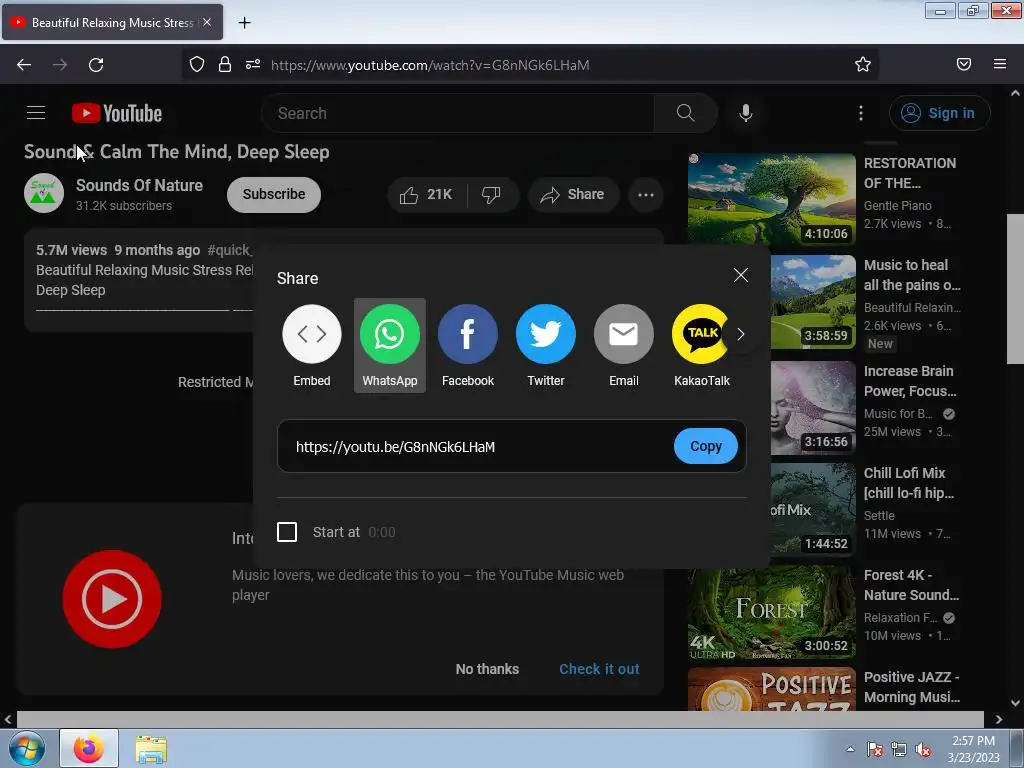The height and width of the screenshot is (768, 1024).
Task: Copy the youtu.be share link
Action: click(705, 446)
